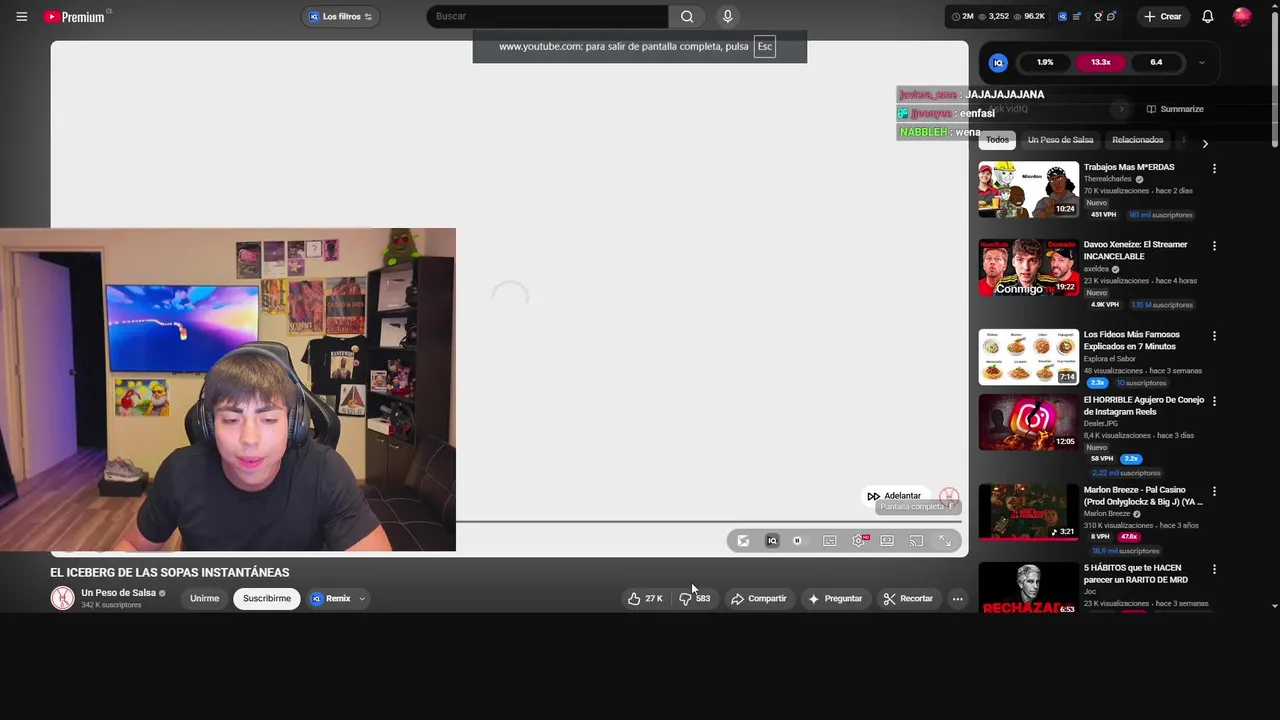The height and width of the screenshot is (720, 1280).
Task: Click the search magnifier button
Action: (x=687, y=16)
